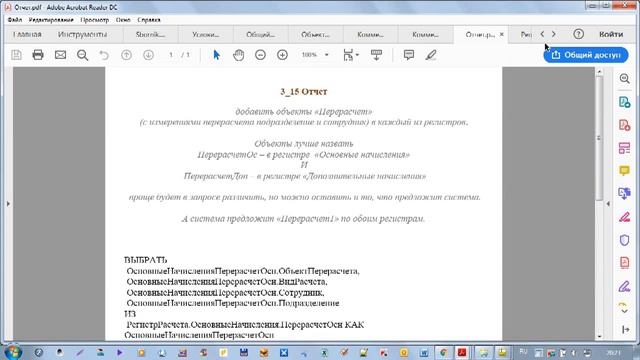Screen dimensions: 640x360
Task: Open the Окно menu
Action: [123, 20]
